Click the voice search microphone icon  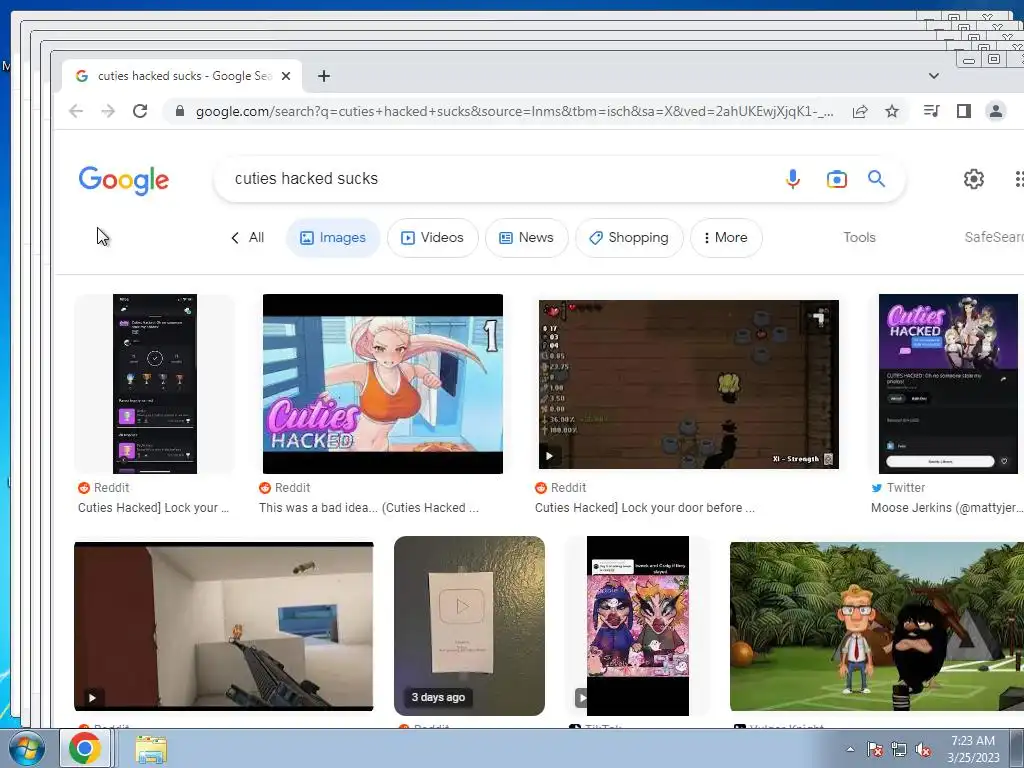(x=793, y=179)
